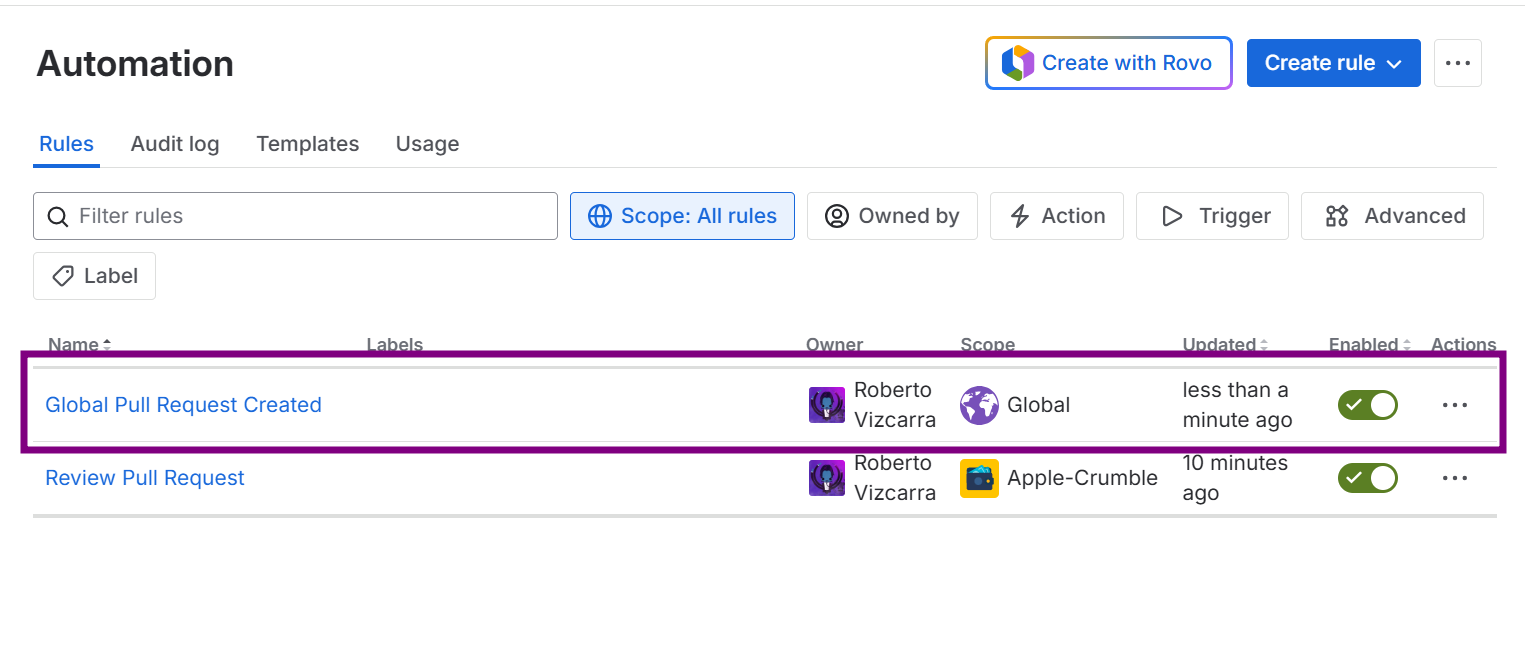Click Roberto Vizcarra avatar on Global rule

[826, 405]
